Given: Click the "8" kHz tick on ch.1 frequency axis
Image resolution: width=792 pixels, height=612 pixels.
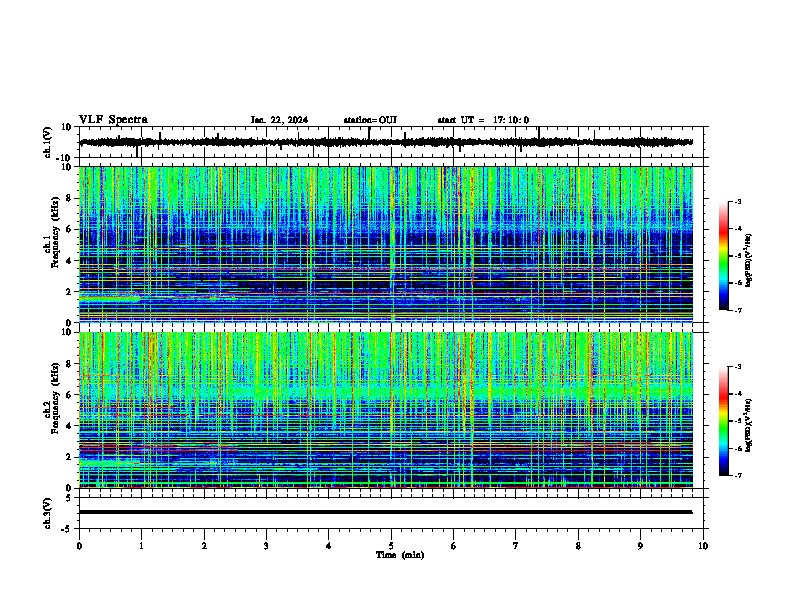Looking at the screenshot, I should click(x=70, y=198).
